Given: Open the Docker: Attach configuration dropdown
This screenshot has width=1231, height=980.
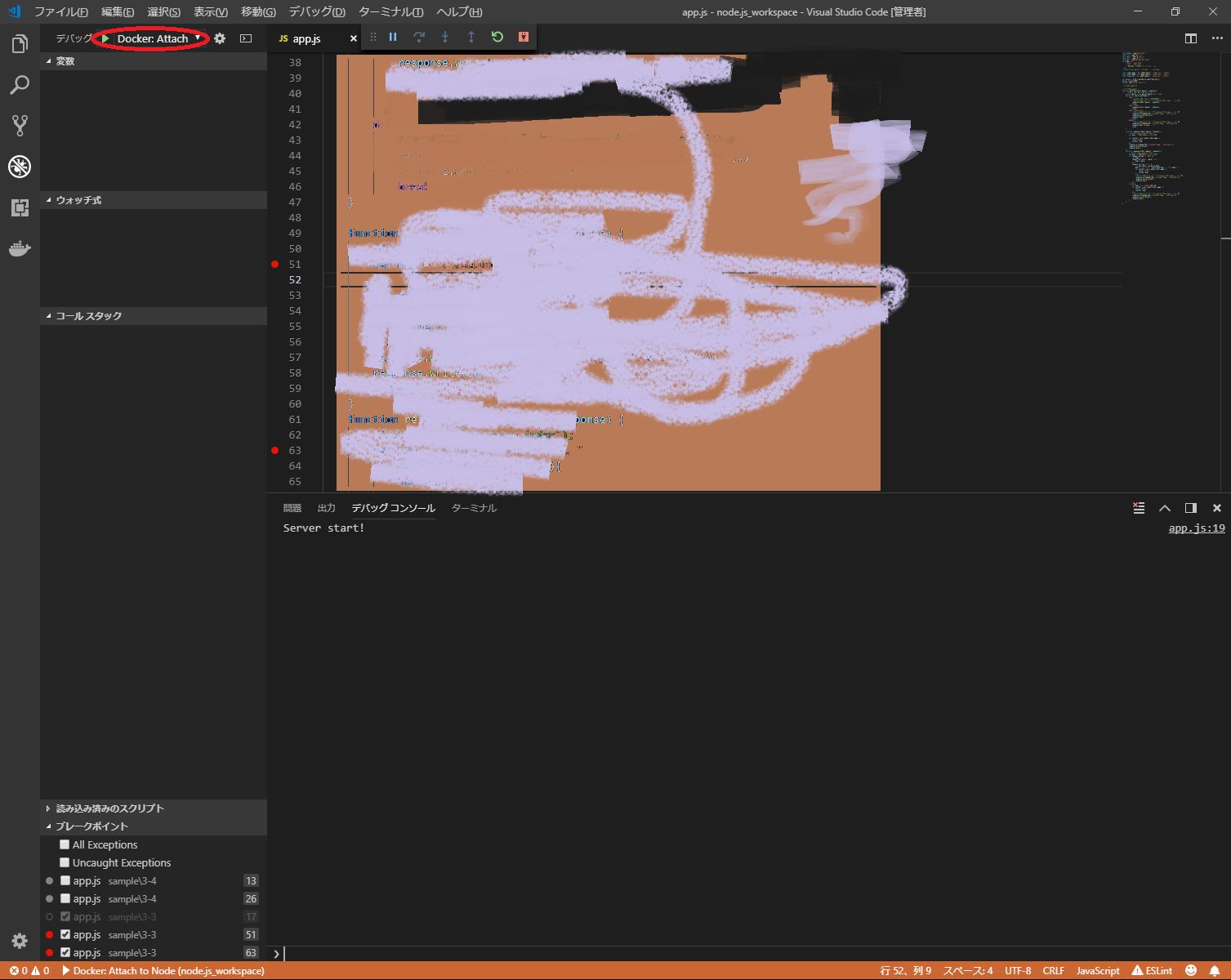Looking at the screenshot, I should pos(196,38).
